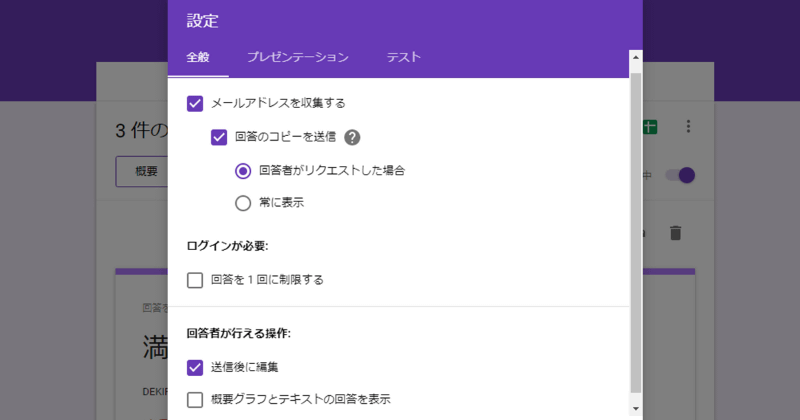Click scrollbar up arrow in settings dialog
The height and width of the screenshot is (420, 800).
pos(636,58)
